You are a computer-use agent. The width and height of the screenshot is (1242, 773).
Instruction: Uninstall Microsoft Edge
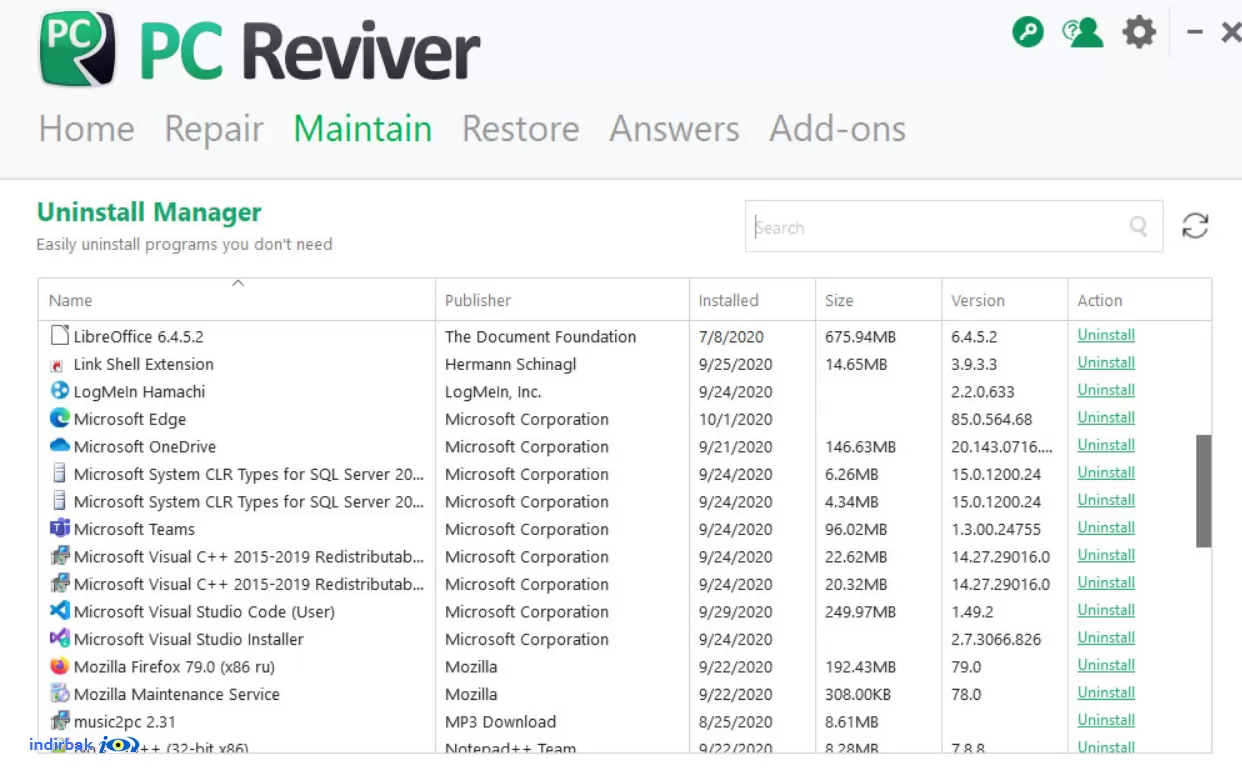(x=1106, y=418)
